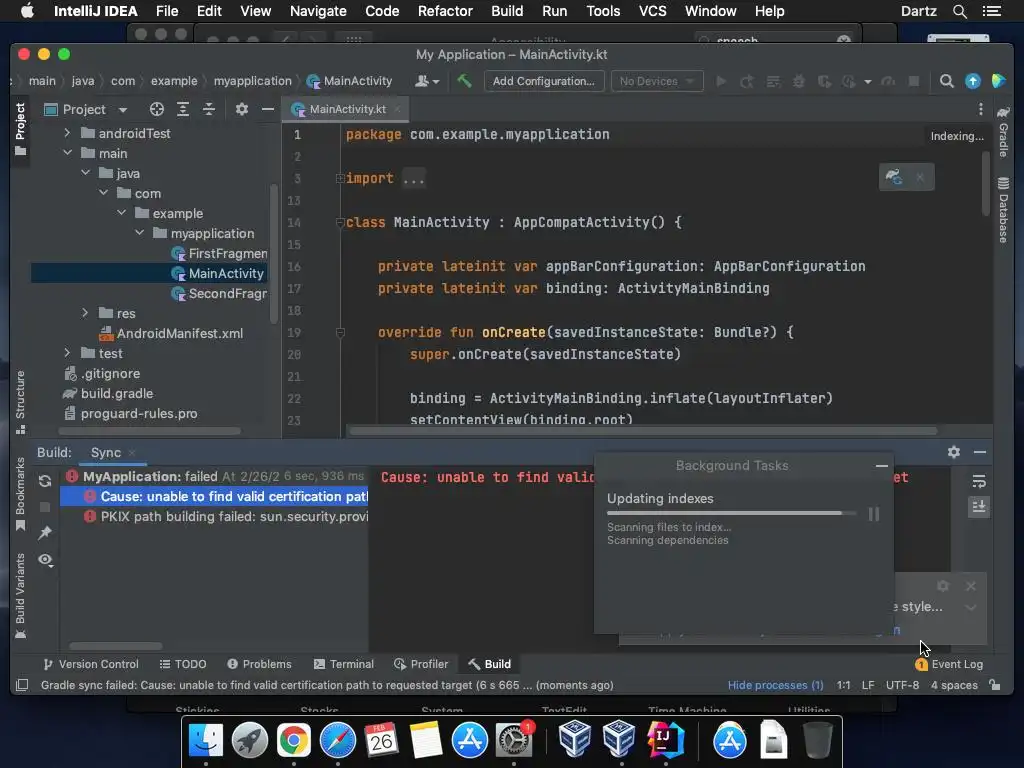Image resolution: width=1024 pixels, height=768 pixels.
Task: Expand the androidTest folder
Action: [67, 133]
